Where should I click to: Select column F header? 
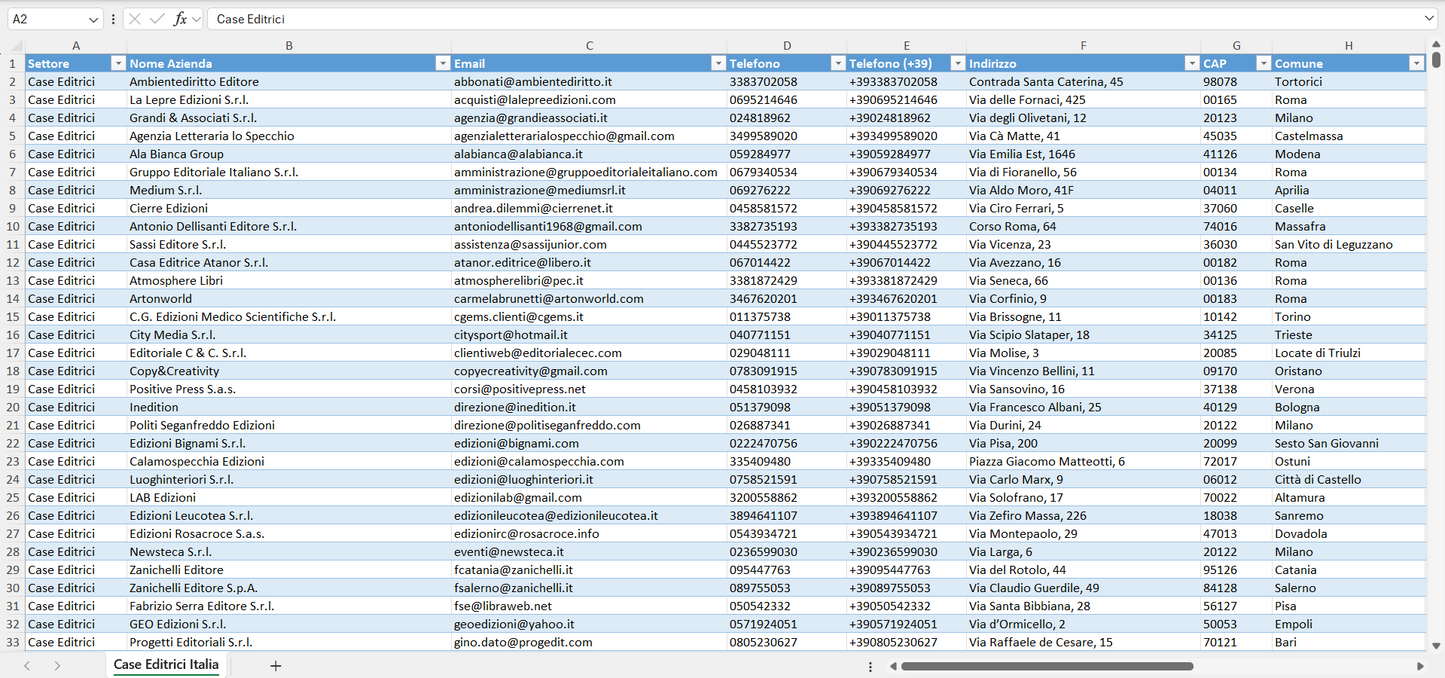tap(1083, 46)
